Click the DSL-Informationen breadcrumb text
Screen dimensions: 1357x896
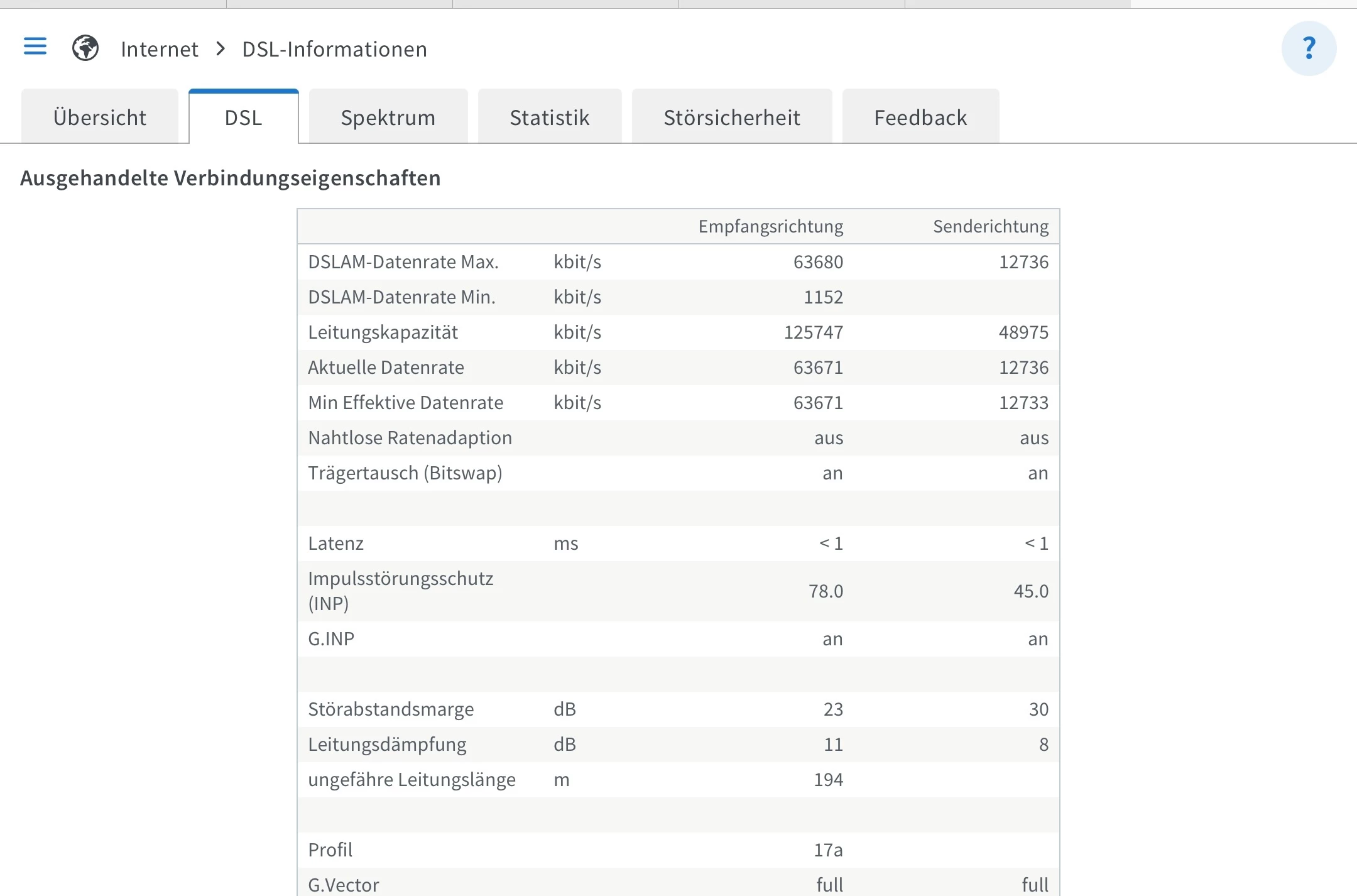coord(334,49)
